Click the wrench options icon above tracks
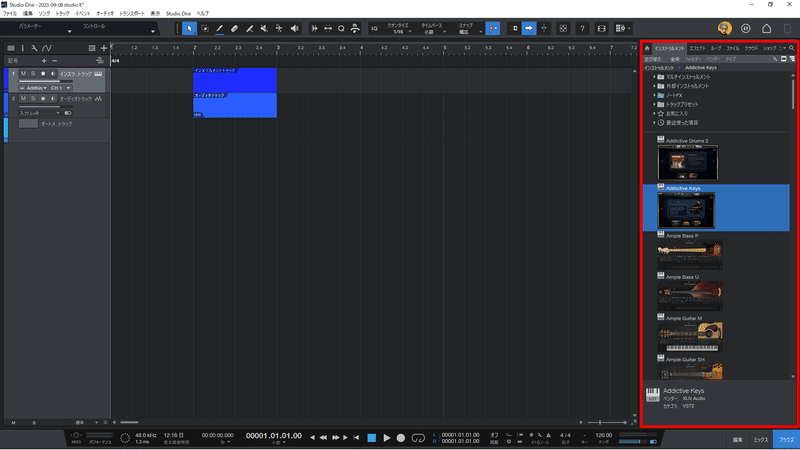The height and width of the screenshot is (450, 800). pyautogui.click(x=34, y=48)
